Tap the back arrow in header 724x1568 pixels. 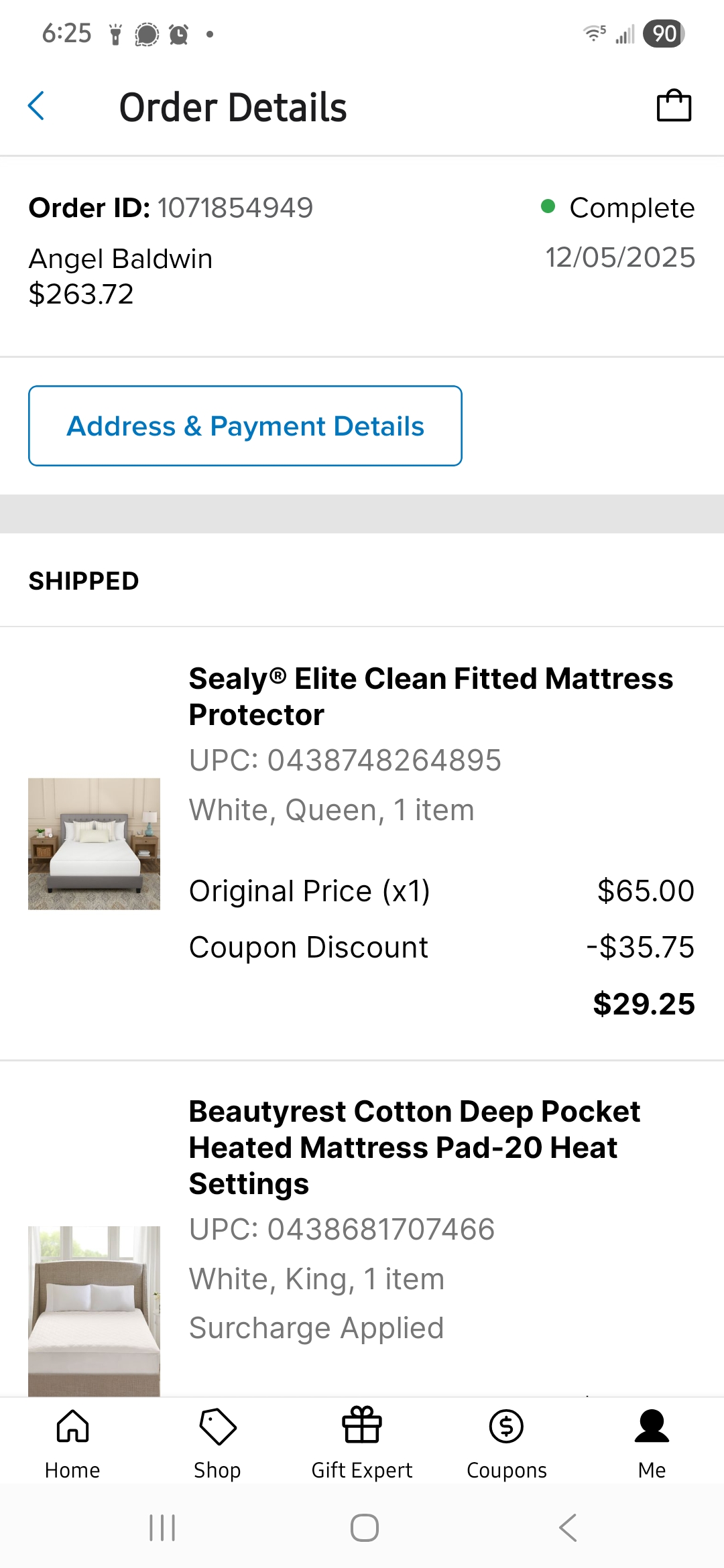[36, 107]
